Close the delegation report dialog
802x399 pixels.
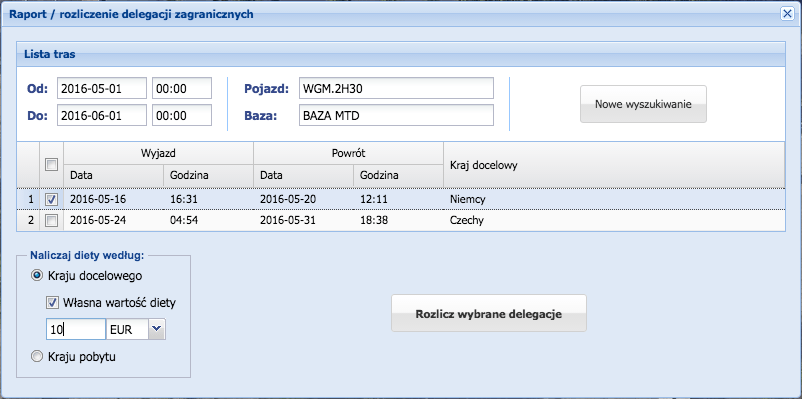787,14
